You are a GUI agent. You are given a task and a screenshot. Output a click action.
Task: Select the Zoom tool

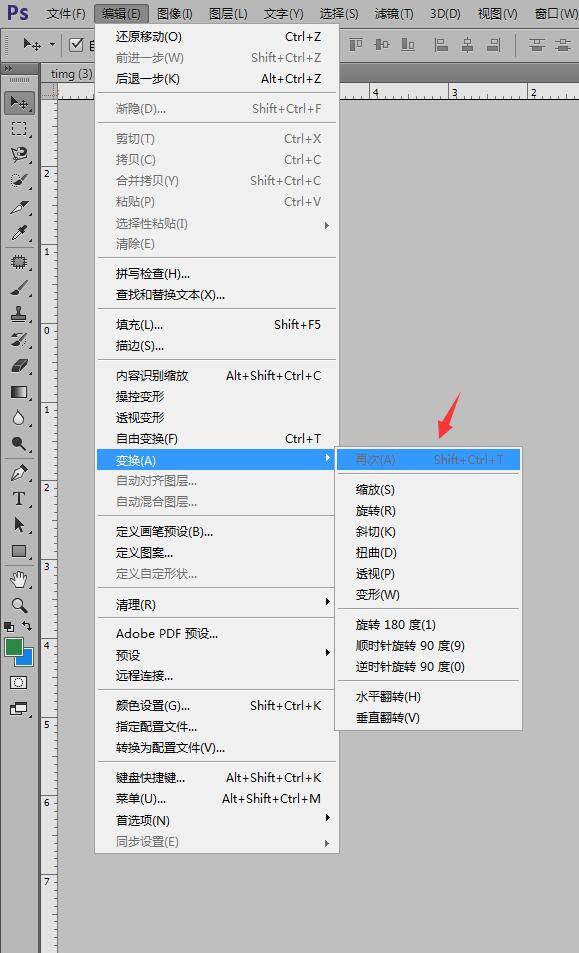pos(19,605)
